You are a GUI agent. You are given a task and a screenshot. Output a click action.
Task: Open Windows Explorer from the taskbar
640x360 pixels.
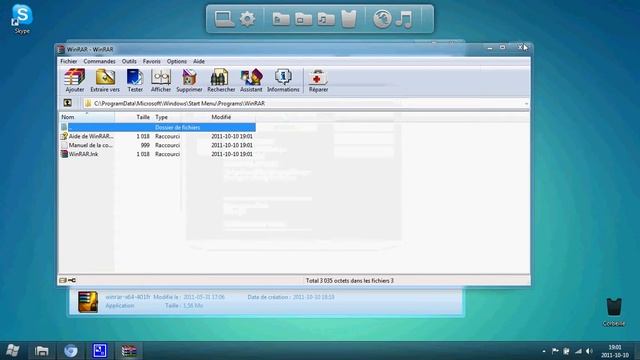click(42, 351)
